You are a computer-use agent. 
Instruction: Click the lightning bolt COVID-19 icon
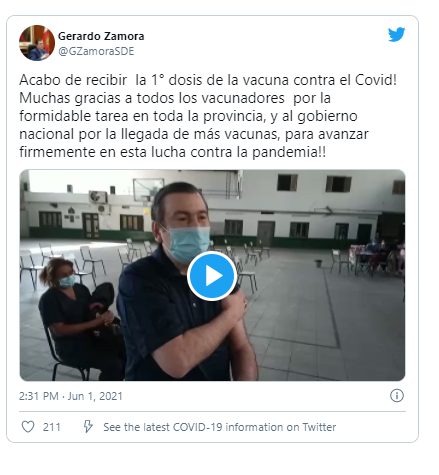click(88, 426)
